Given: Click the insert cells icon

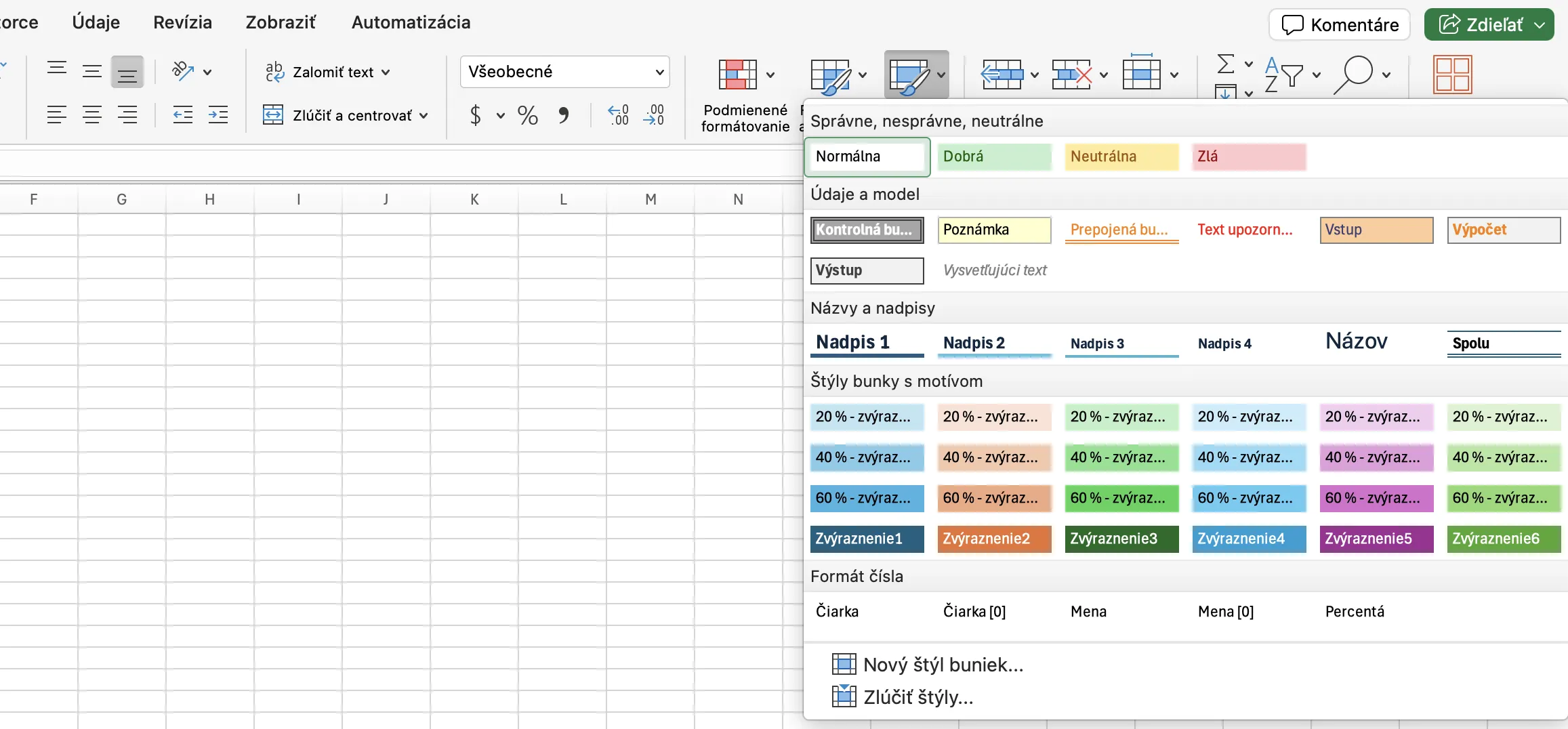Looking at the screenshot, I should [1002, 75].
